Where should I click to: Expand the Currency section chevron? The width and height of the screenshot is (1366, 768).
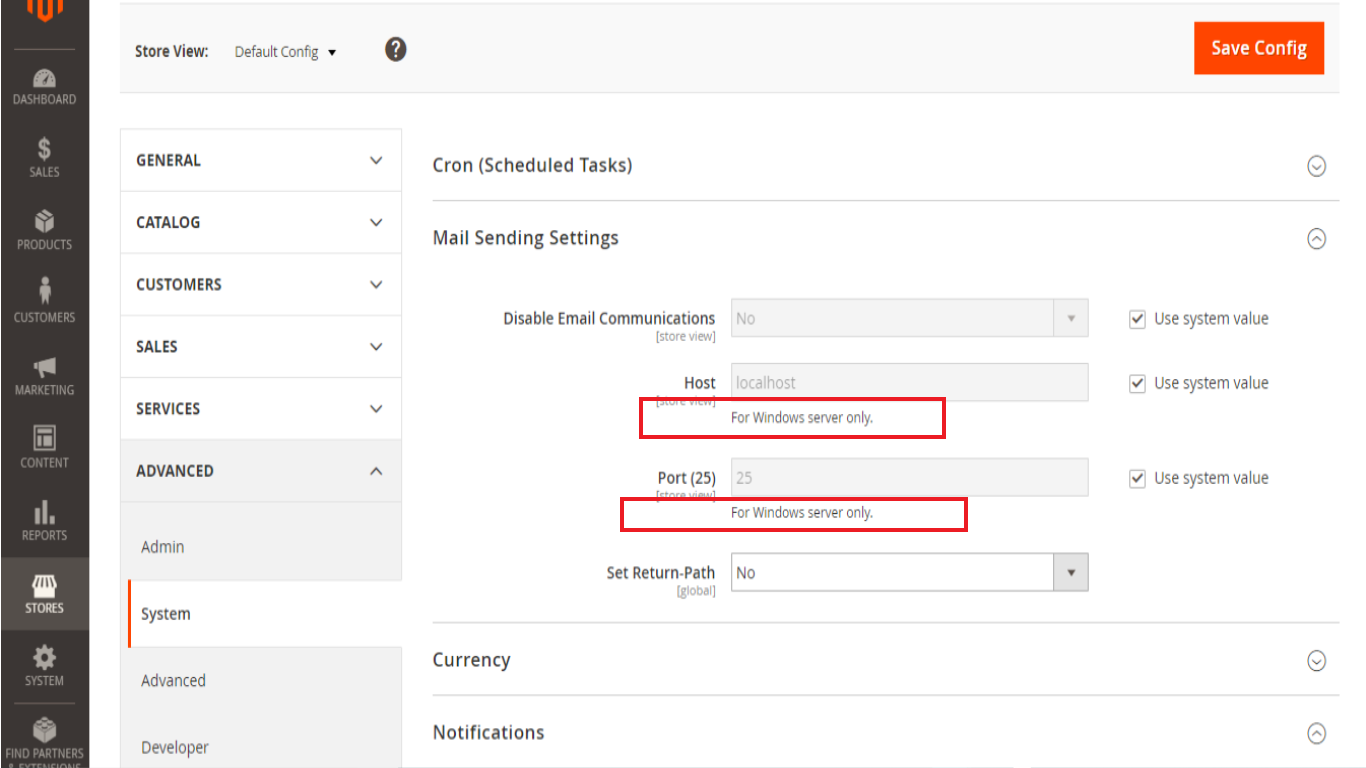point(1317,661)
